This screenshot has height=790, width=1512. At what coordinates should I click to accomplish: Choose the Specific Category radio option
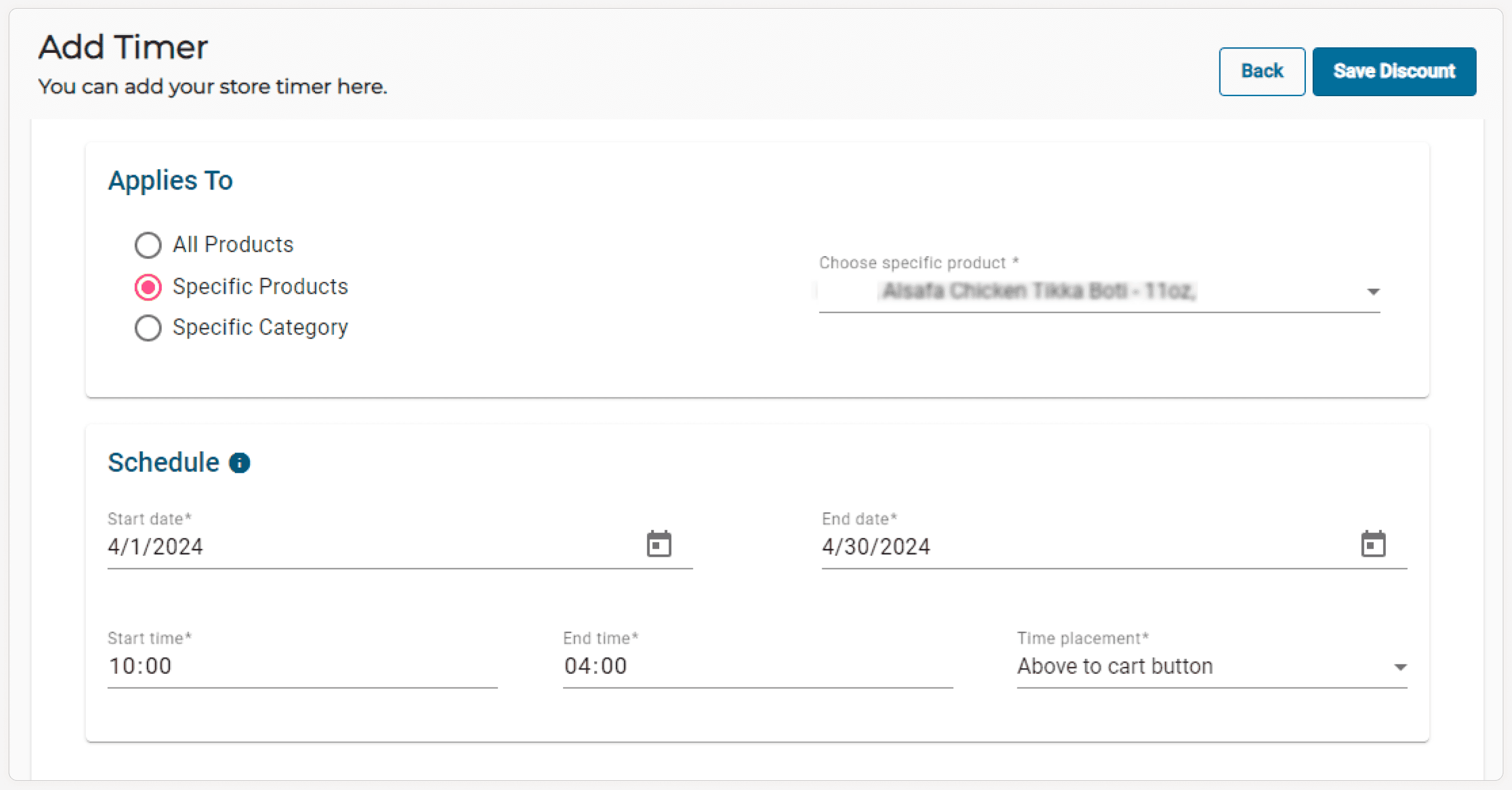click(x=148, y=328)
